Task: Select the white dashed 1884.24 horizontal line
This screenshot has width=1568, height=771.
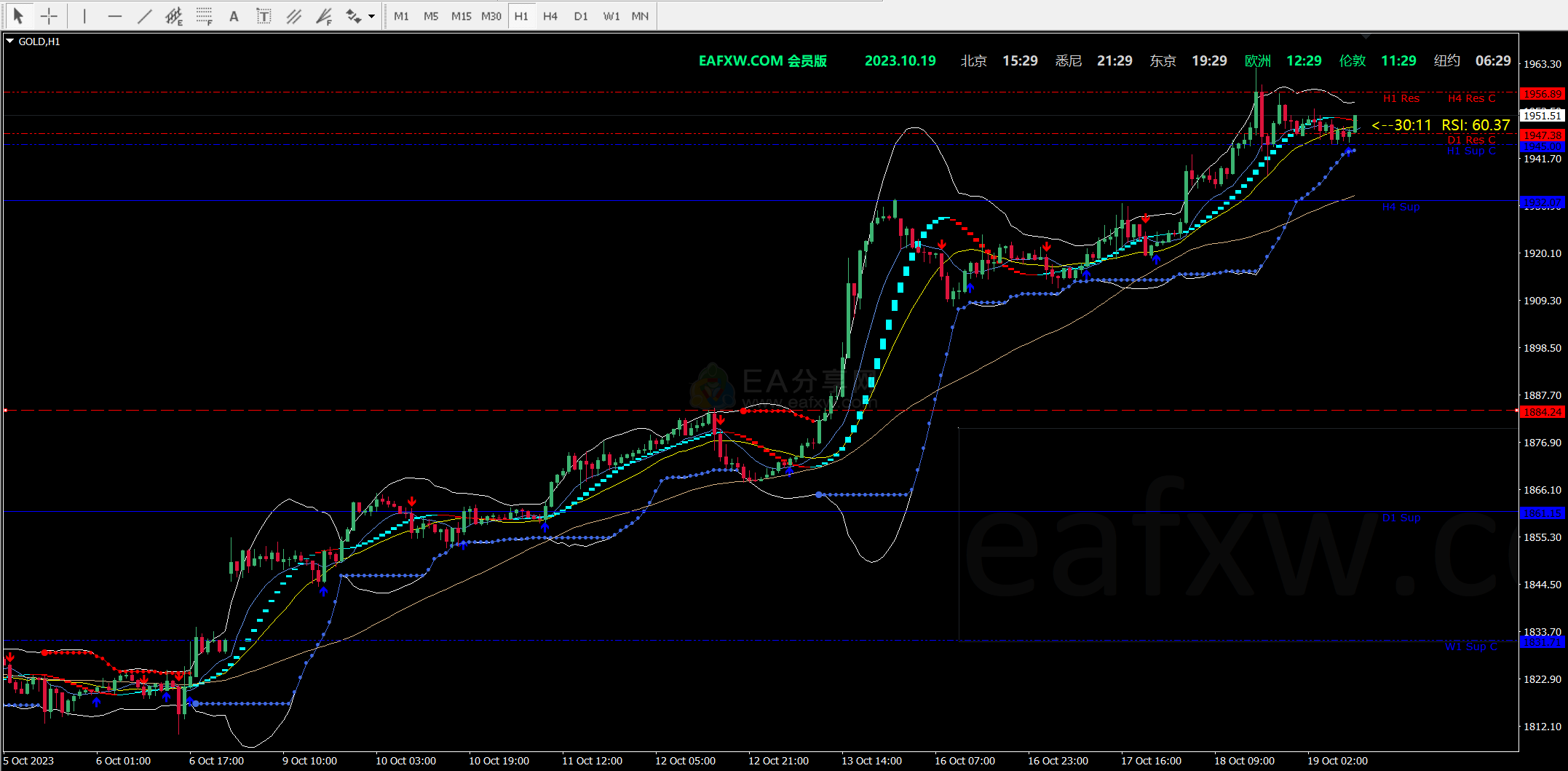Action: (761, 411)
